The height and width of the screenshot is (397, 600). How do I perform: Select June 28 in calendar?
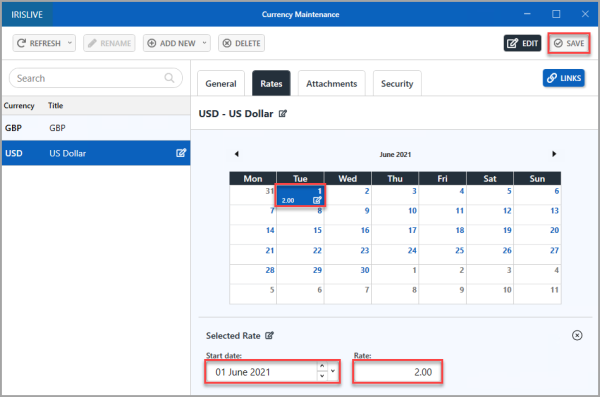(253, 275)
